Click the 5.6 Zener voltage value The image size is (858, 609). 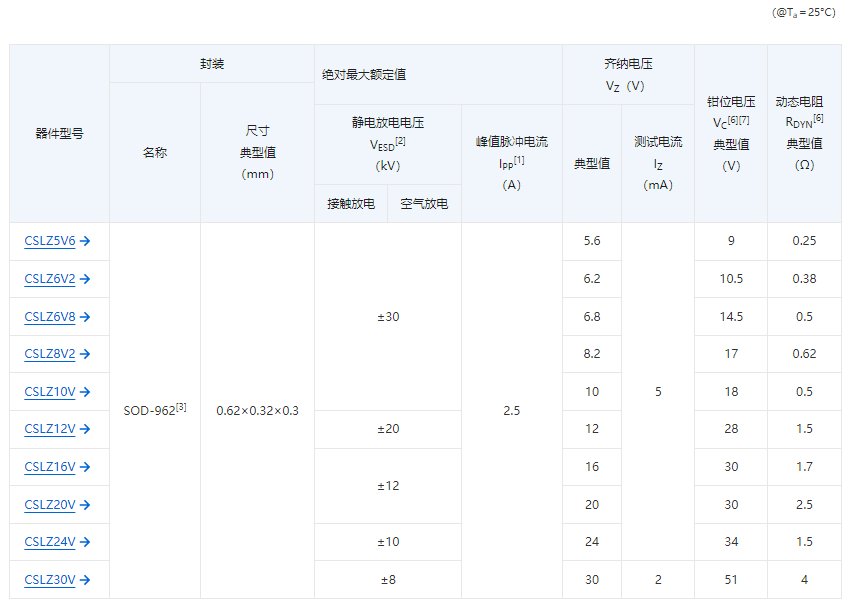coord(592,241)
